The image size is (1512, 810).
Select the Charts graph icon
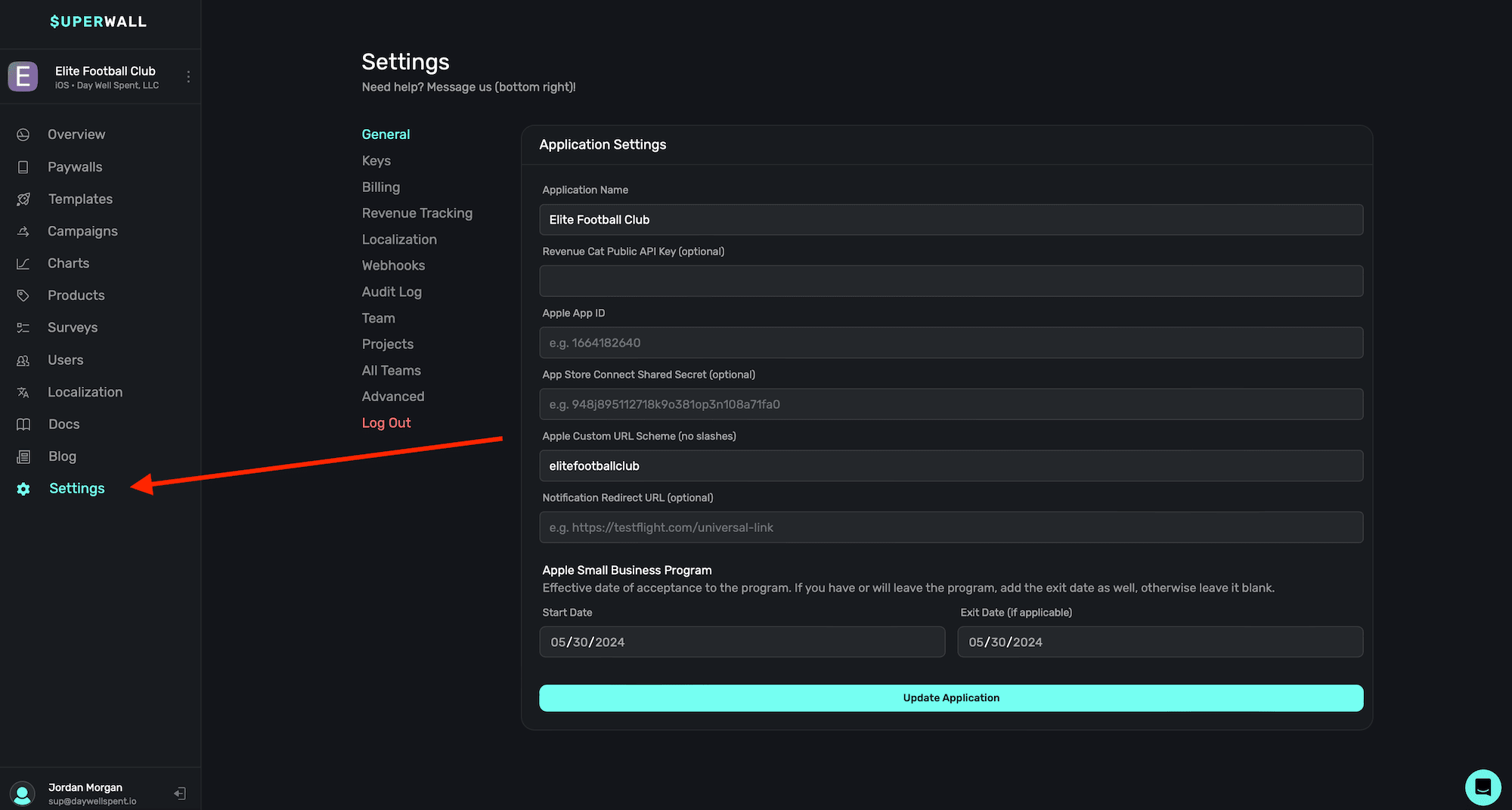(23, 264)
